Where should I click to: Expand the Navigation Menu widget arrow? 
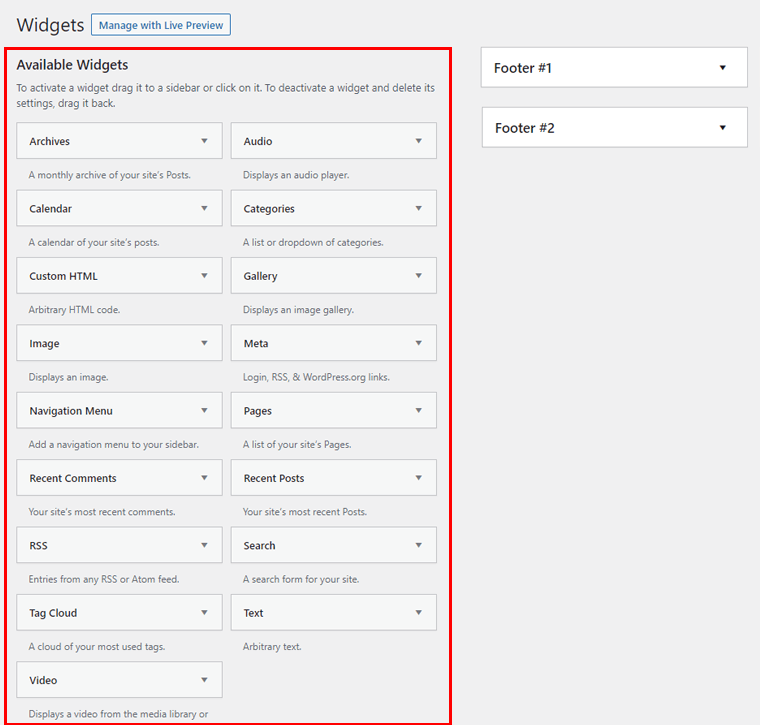pyautogui.click(x=204, y=411)
